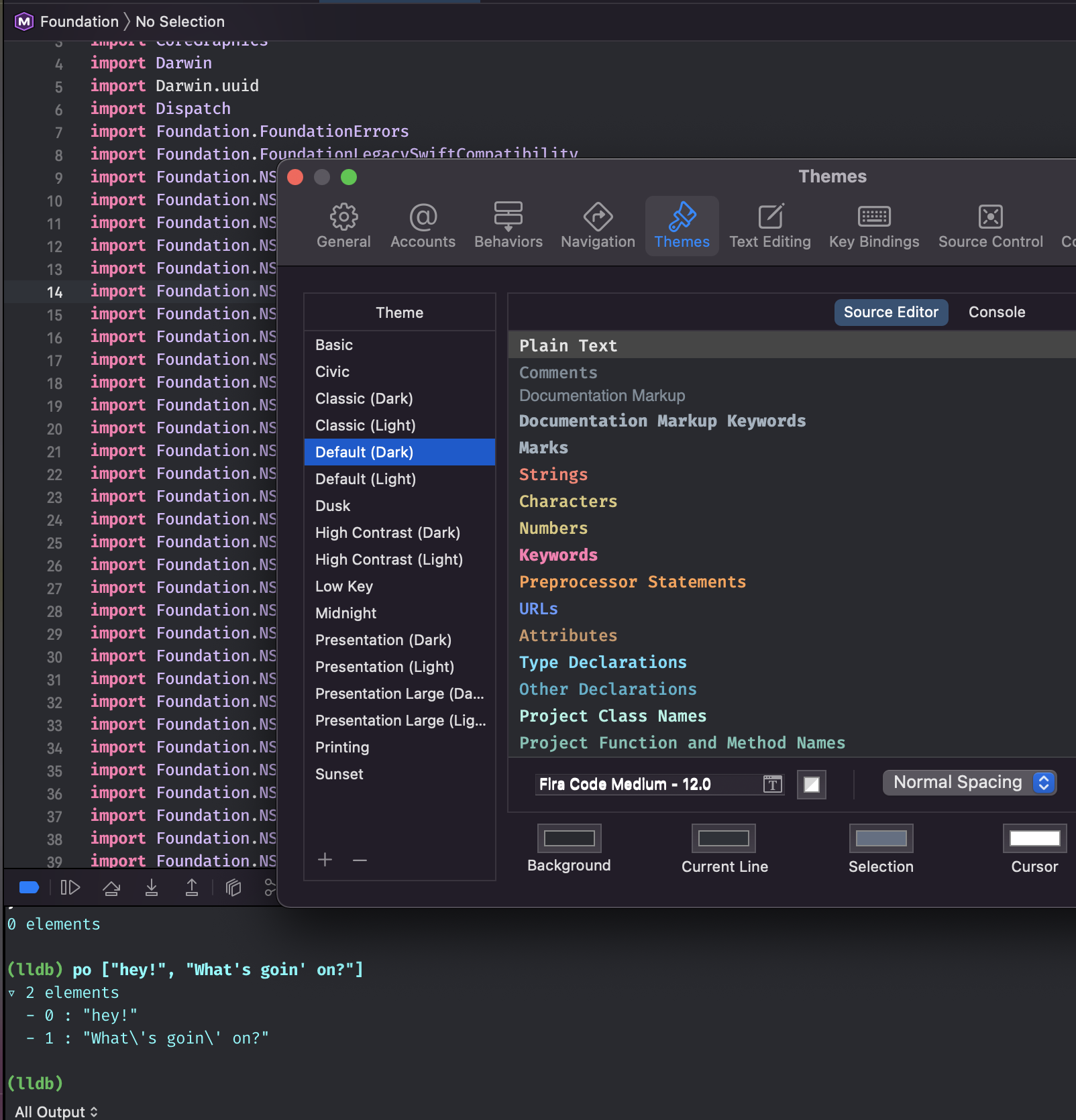Image resolution: width=1076 pixels, height=1120 pixels.
Task: Collapse the 2 elements disclosure triangle
Action: 12,993
